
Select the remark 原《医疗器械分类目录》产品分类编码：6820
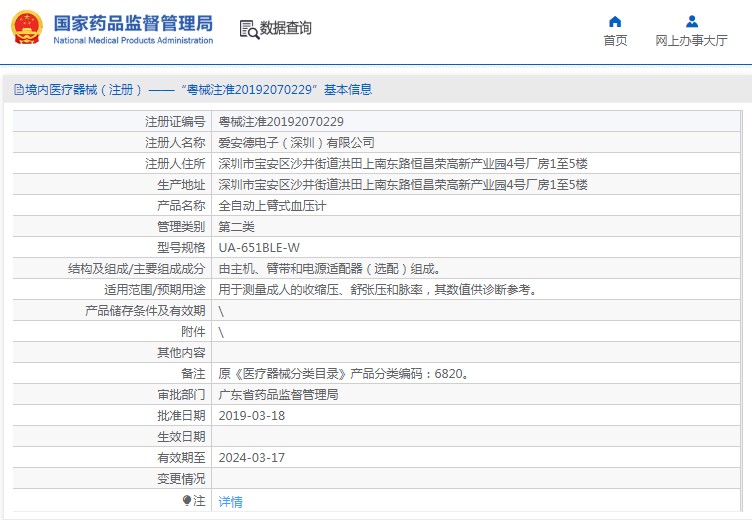(x=343, y=374)
